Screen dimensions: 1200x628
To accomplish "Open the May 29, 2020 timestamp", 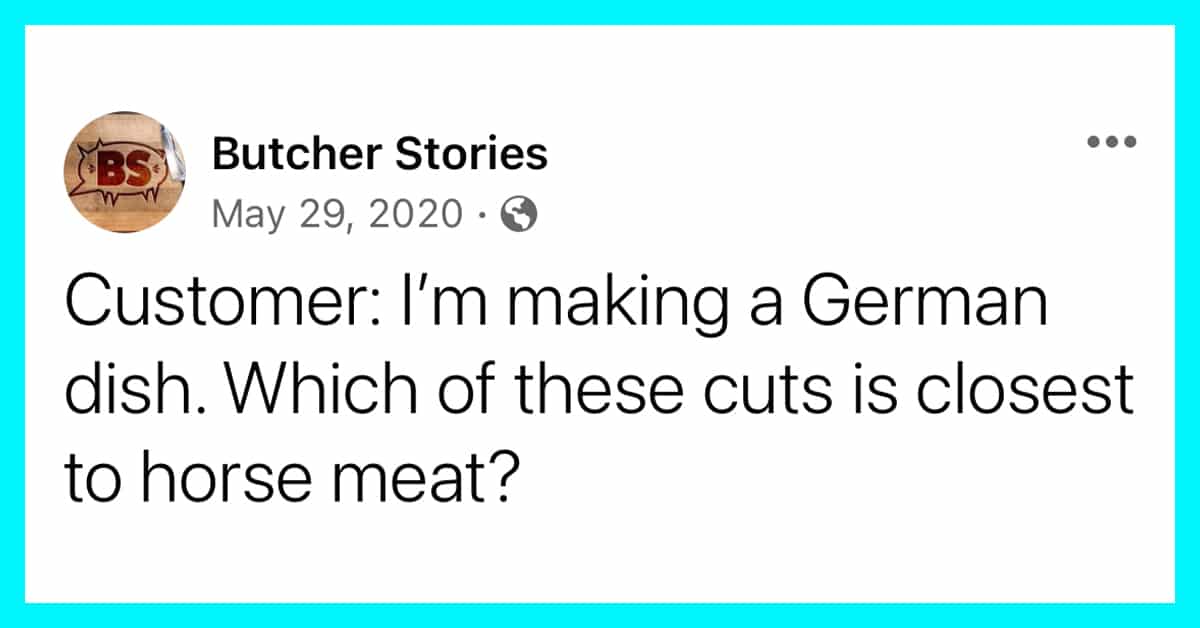I will 338,213.
